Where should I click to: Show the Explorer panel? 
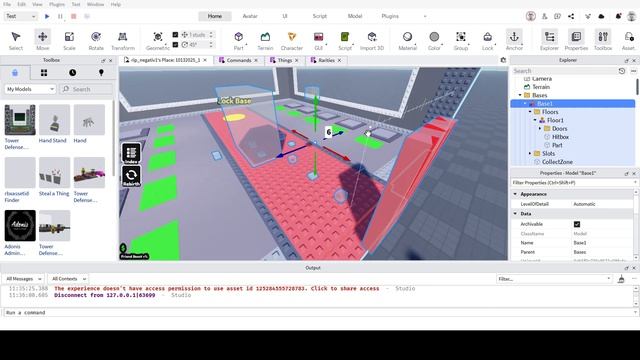click(x=549, y=40)
